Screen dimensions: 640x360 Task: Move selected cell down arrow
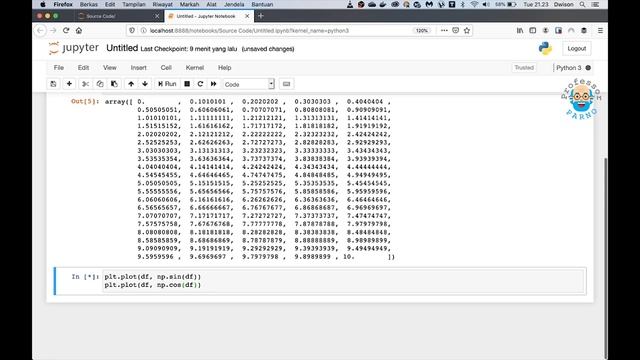[x=145, y=84]
